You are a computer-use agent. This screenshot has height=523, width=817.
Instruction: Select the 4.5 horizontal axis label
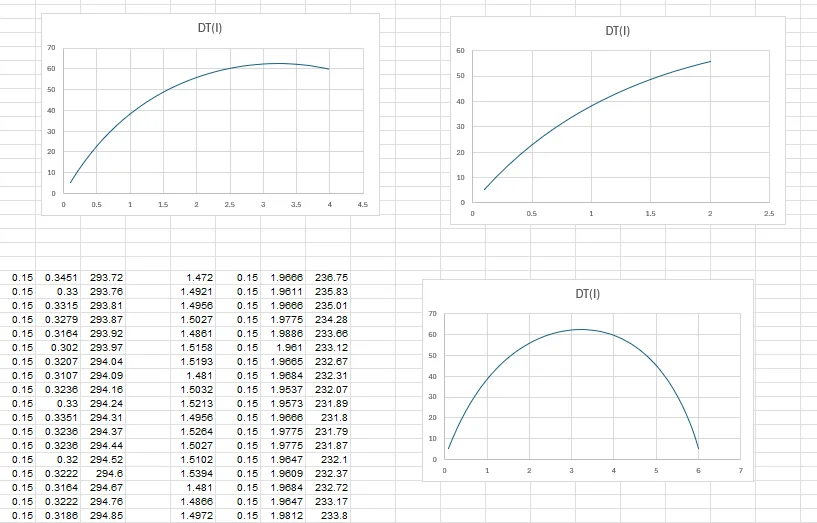click(x=363, y=205)
